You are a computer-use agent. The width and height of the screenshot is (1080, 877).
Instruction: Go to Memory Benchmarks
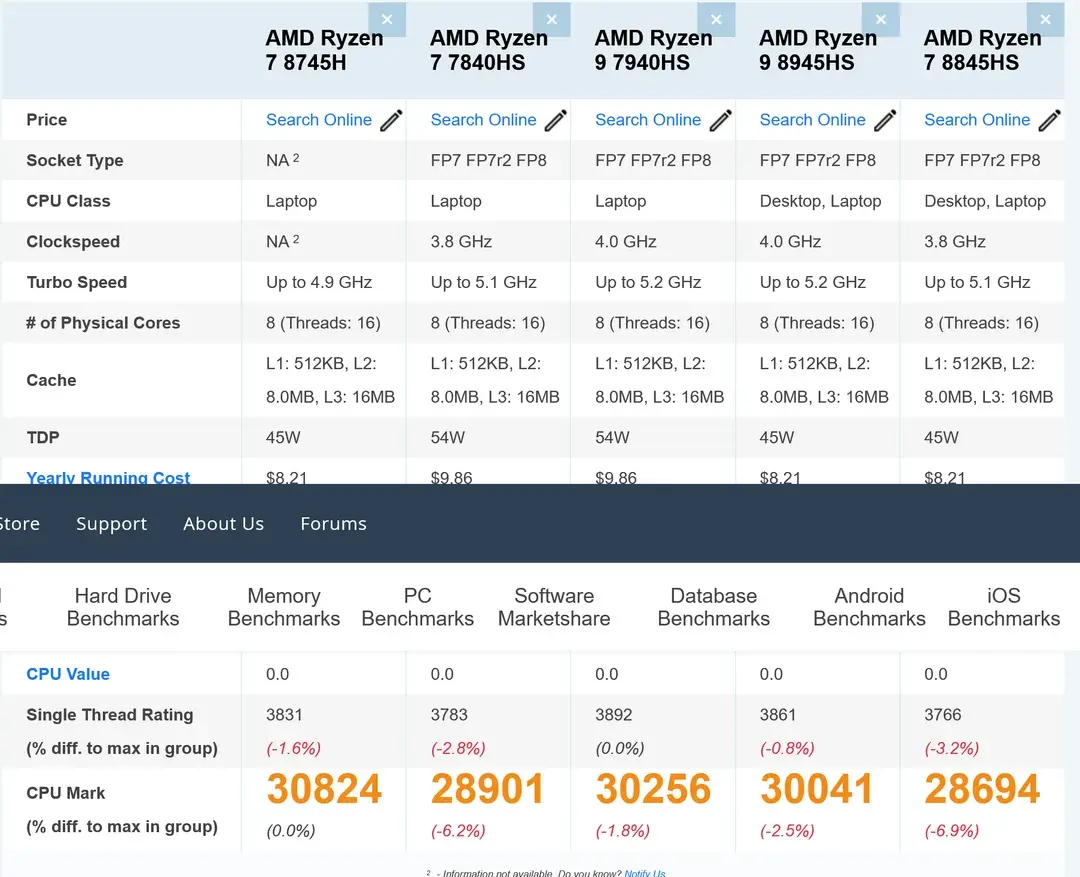(284, 607)
